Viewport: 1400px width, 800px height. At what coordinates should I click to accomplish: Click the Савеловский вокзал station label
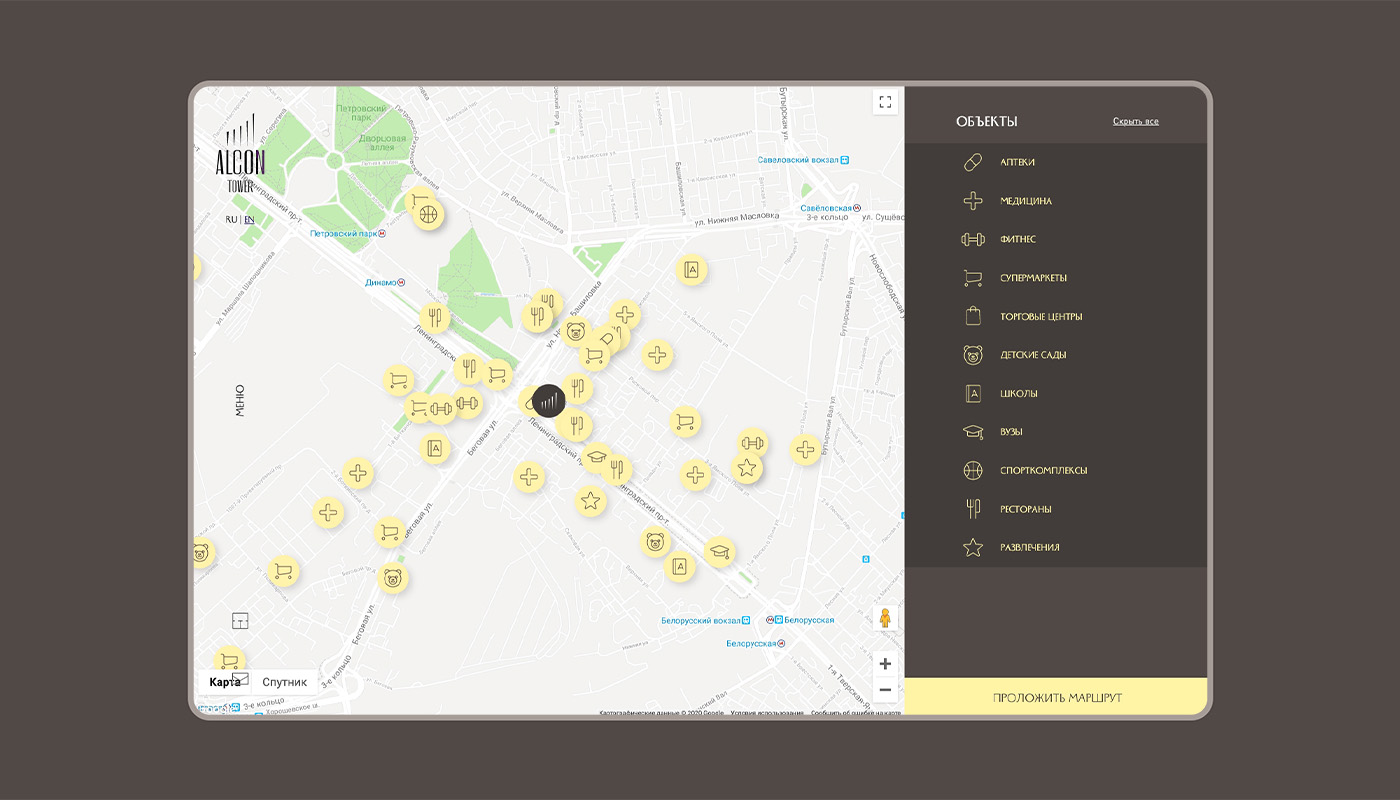coord(803,159)
